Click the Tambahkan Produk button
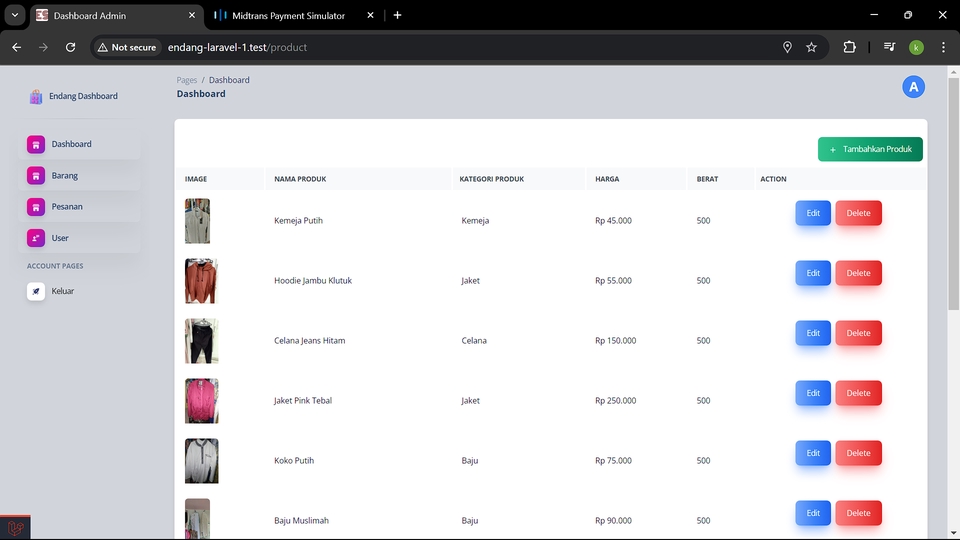Image resolution: width=960 pixels, height=540 pixels. 870,149
